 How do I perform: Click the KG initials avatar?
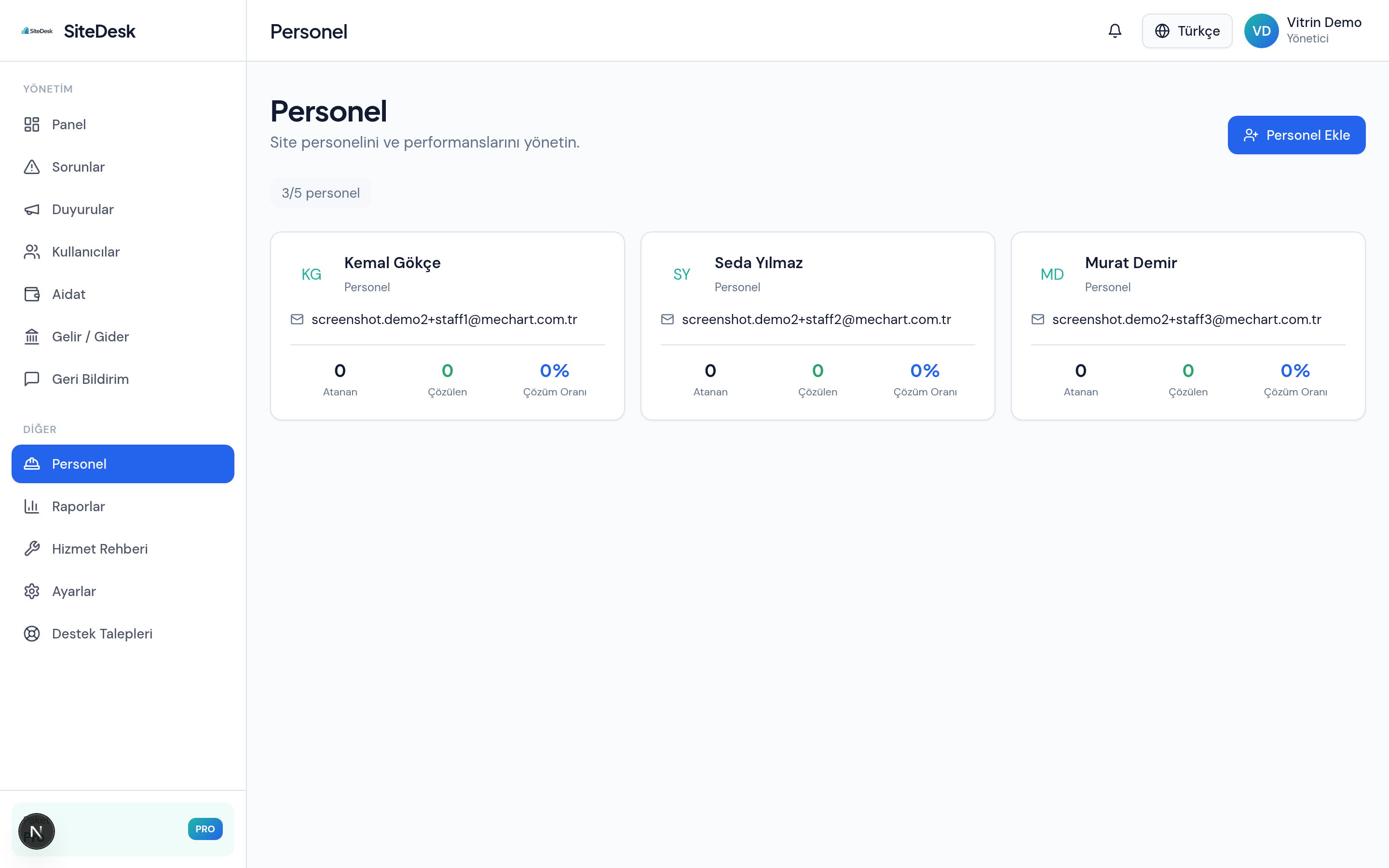pos(312,274)
